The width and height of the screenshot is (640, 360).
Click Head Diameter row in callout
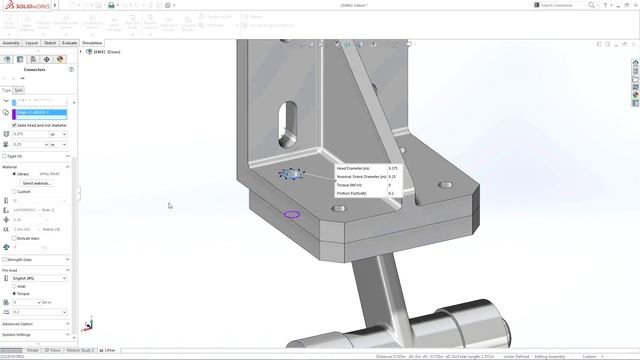pyautogui.click(x=368, y=168)
